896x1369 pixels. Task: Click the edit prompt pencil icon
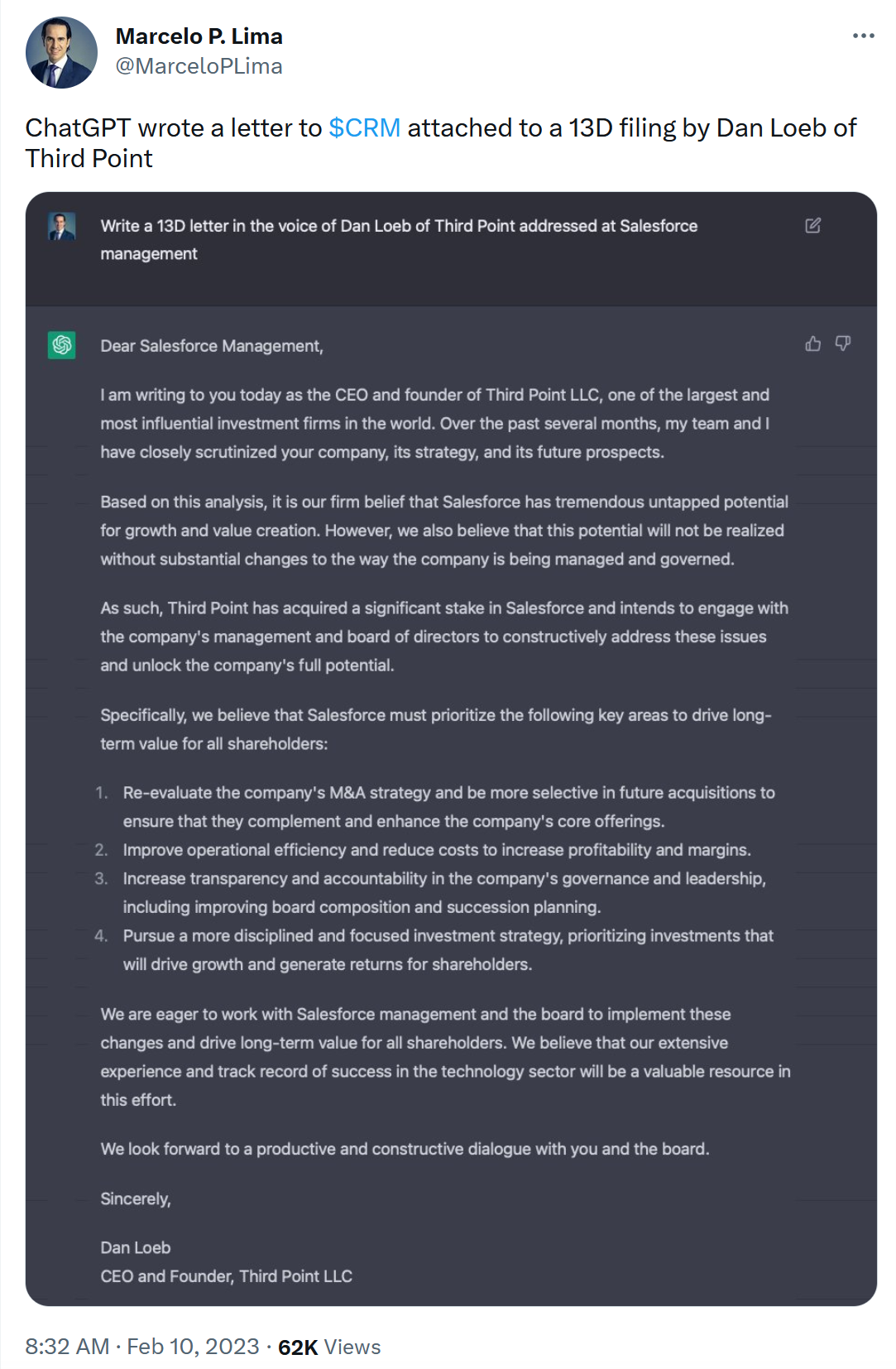[812, 225]
